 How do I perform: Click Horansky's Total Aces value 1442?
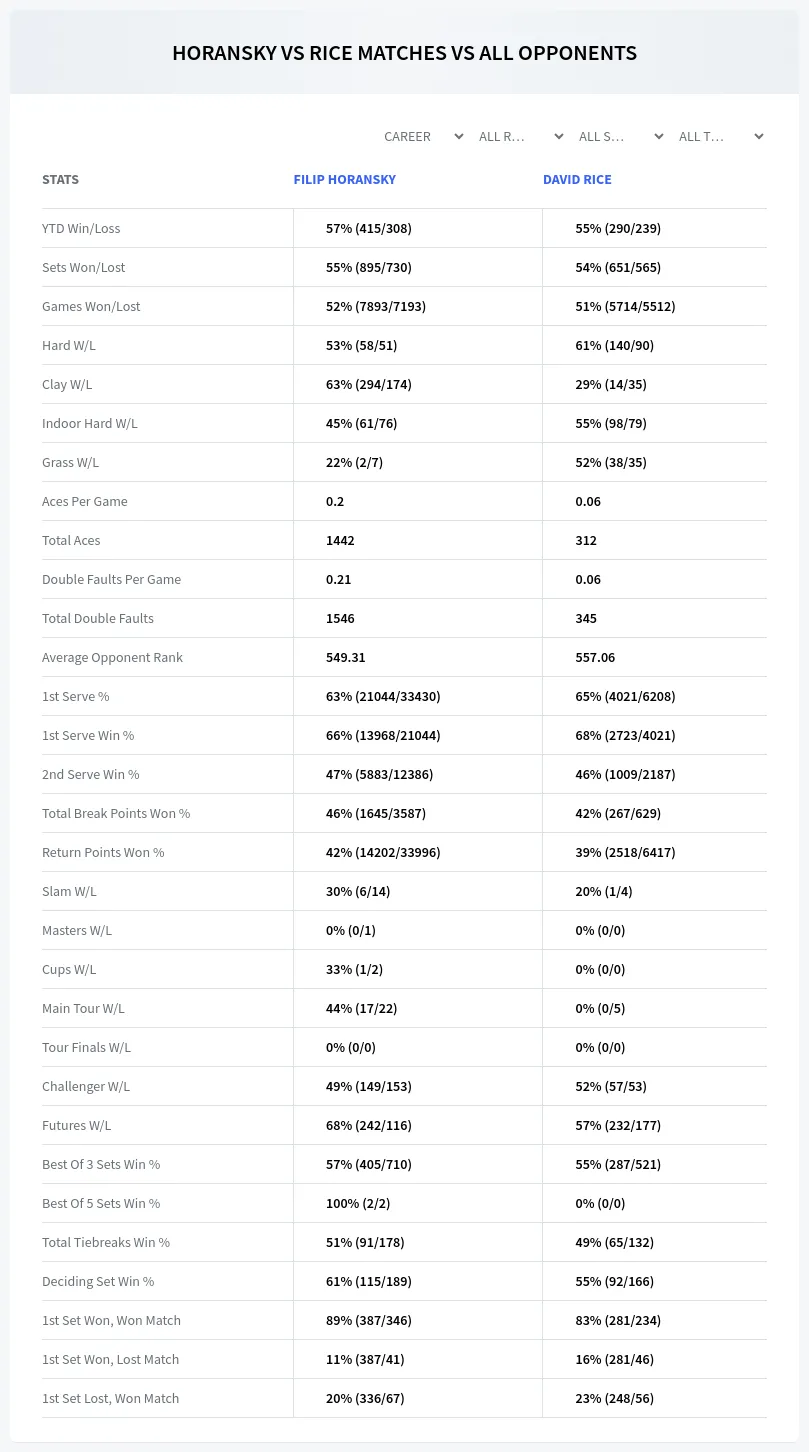[340, 540]
